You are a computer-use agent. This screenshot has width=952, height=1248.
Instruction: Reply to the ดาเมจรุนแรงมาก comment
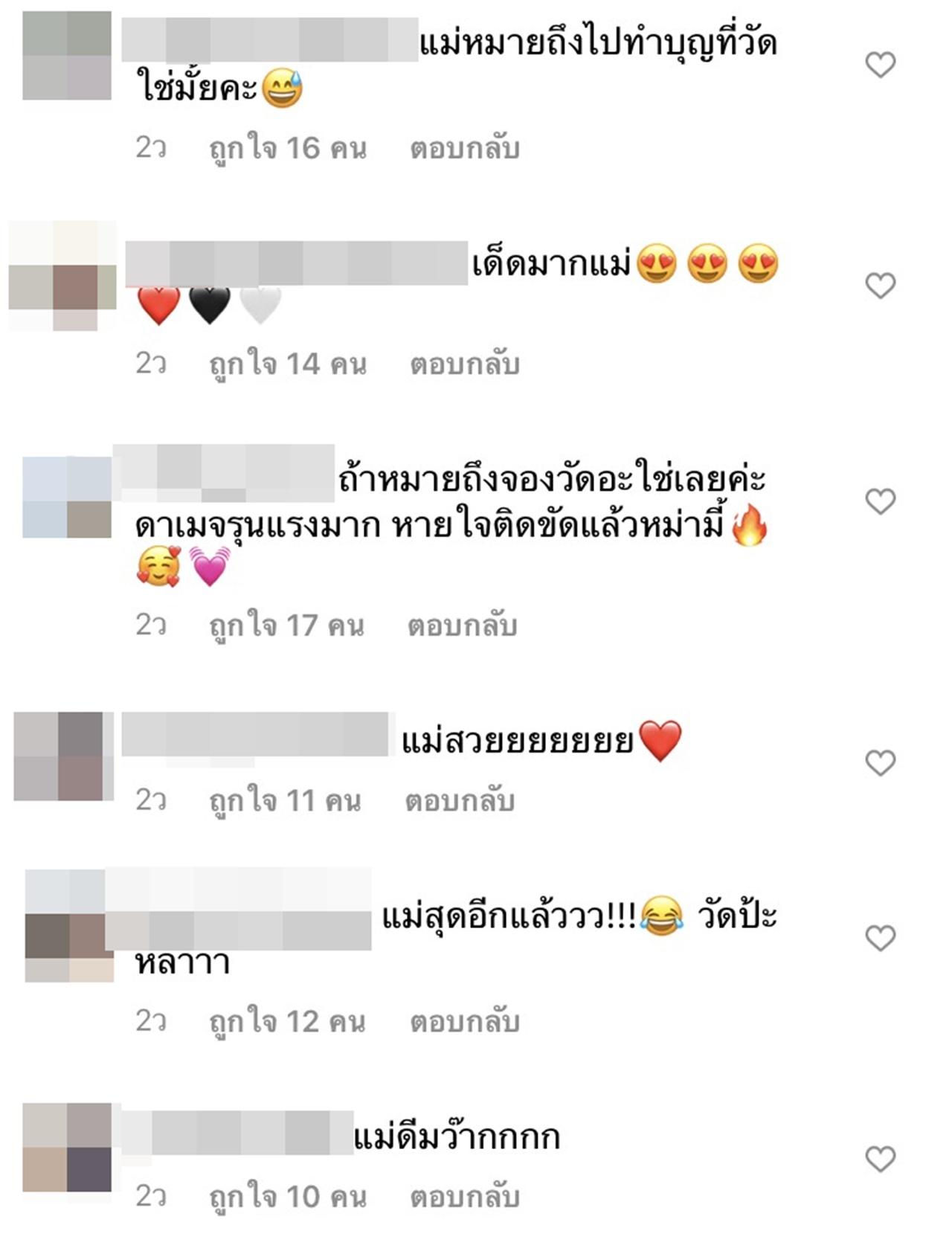pyautogui.click(x=462, y=626)
